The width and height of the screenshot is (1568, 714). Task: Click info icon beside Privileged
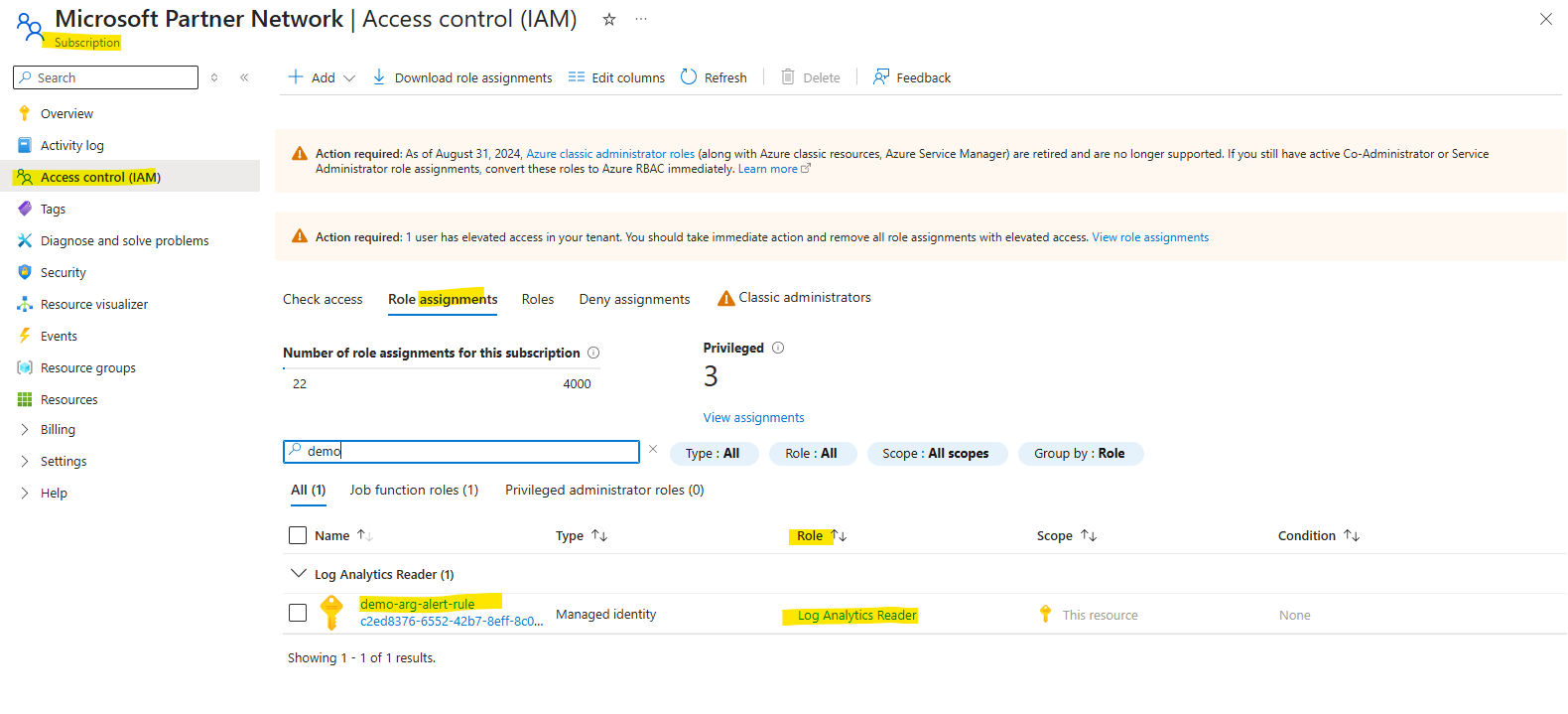(x=778, y=348)
